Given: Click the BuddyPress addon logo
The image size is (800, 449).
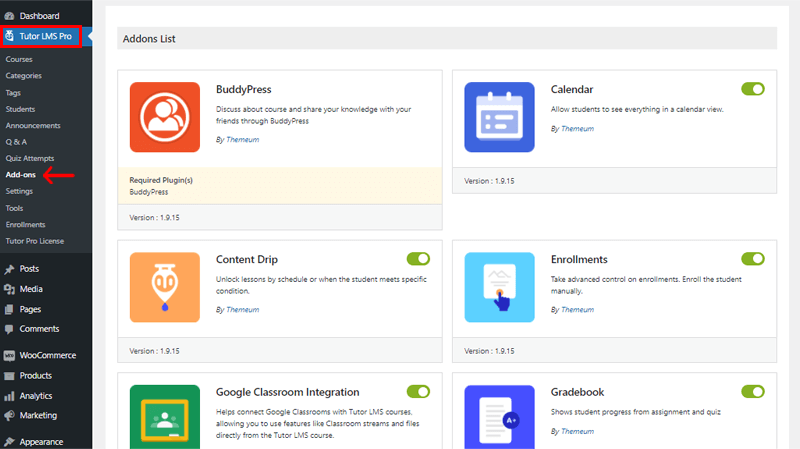Looking at the screenshot, I should 165,117.
